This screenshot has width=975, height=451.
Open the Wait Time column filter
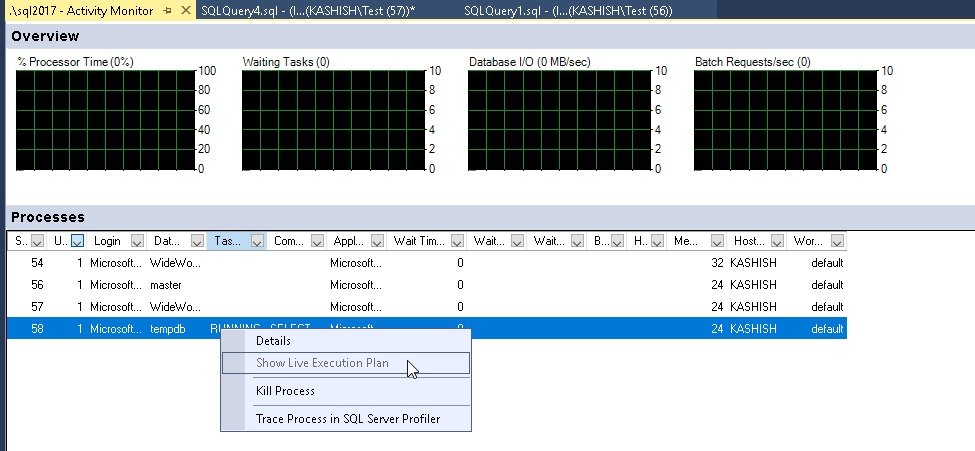point(457,241)
